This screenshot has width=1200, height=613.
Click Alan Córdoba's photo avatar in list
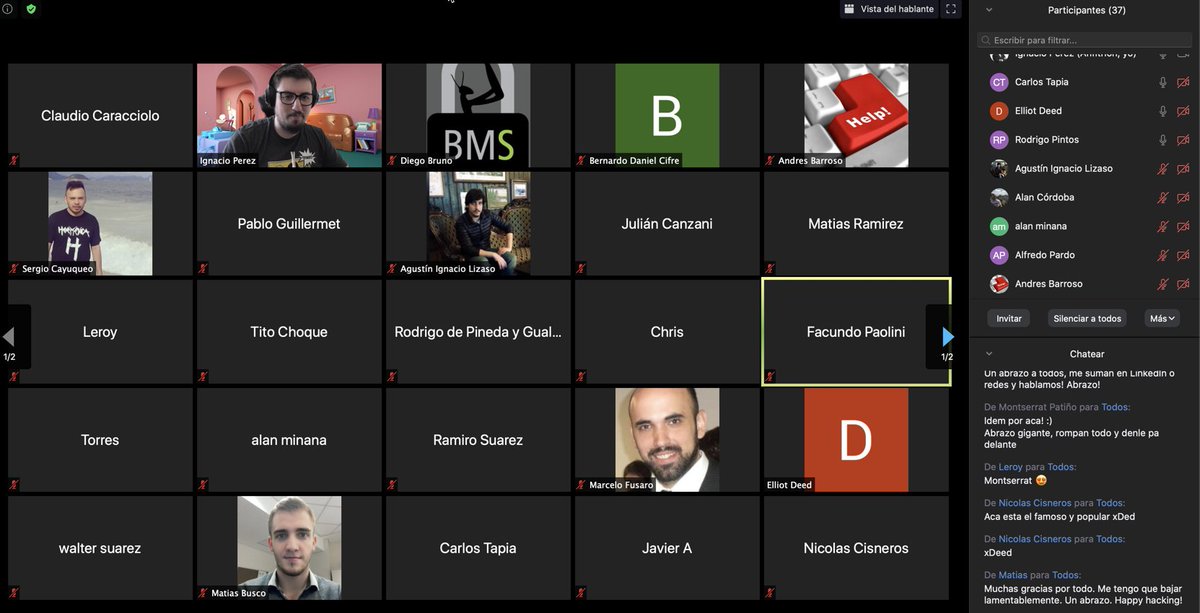tap(998, 198)
